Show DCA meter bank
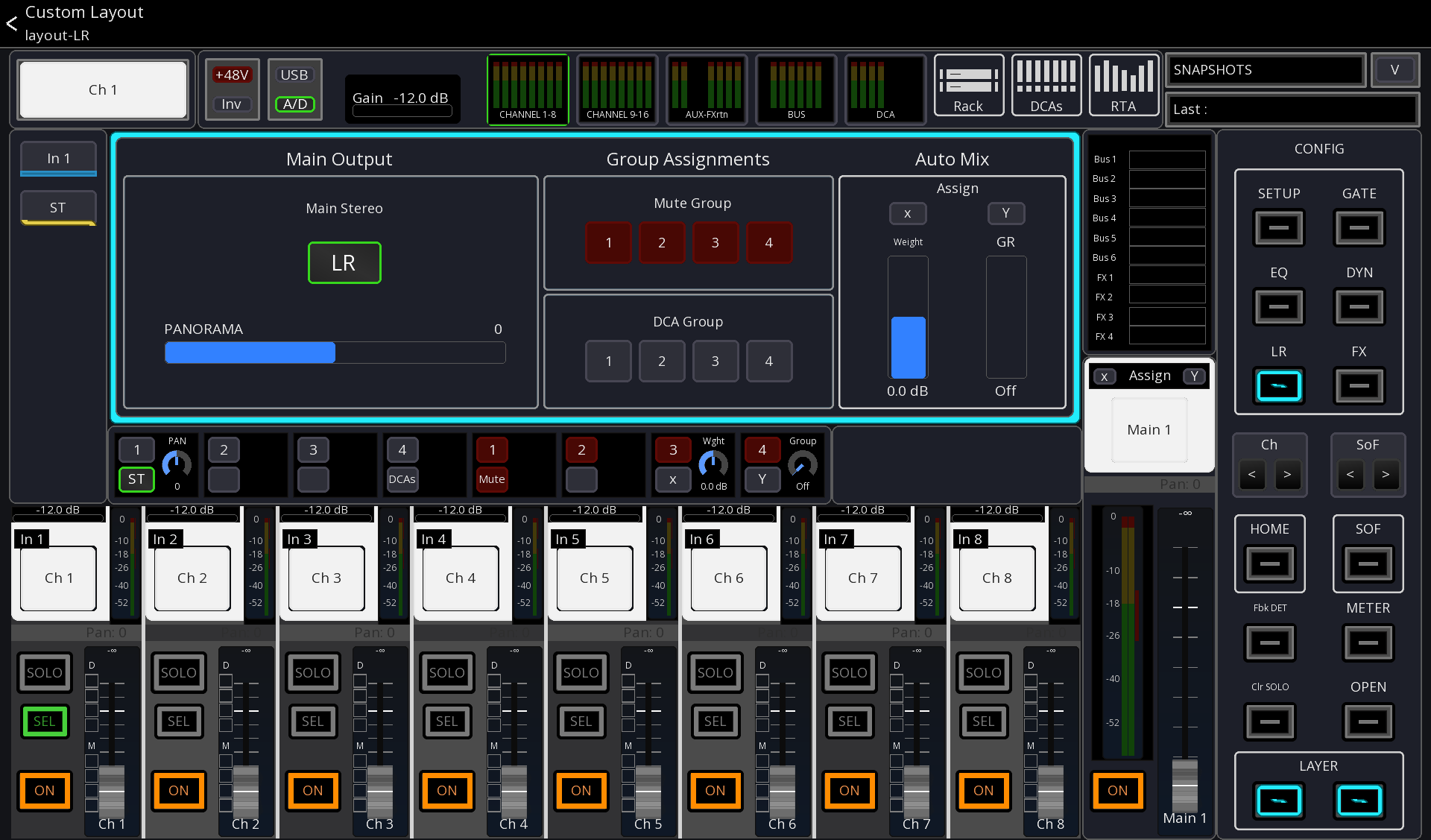 coord(885,89)
